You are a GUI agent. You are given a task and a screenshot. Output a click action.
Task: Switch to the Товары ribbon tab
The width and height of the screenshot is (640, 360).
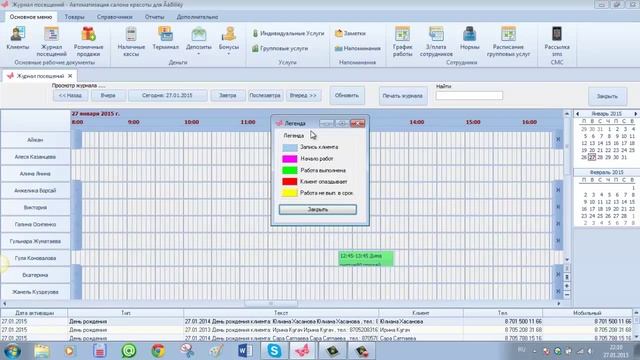[x=74, y=17]
